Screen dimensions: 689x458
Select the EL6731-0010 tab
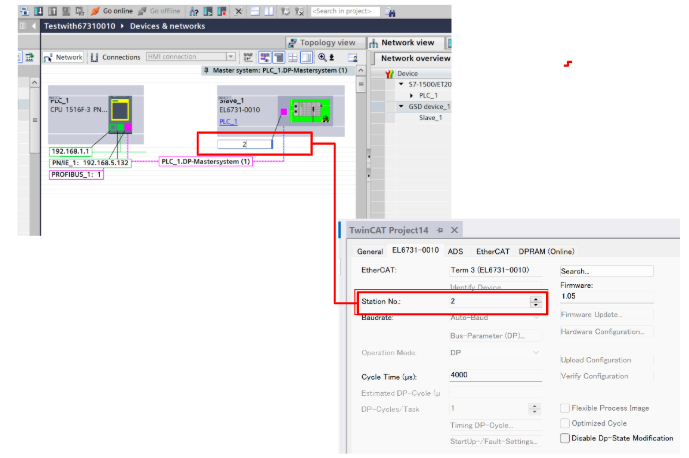point(415,250)
